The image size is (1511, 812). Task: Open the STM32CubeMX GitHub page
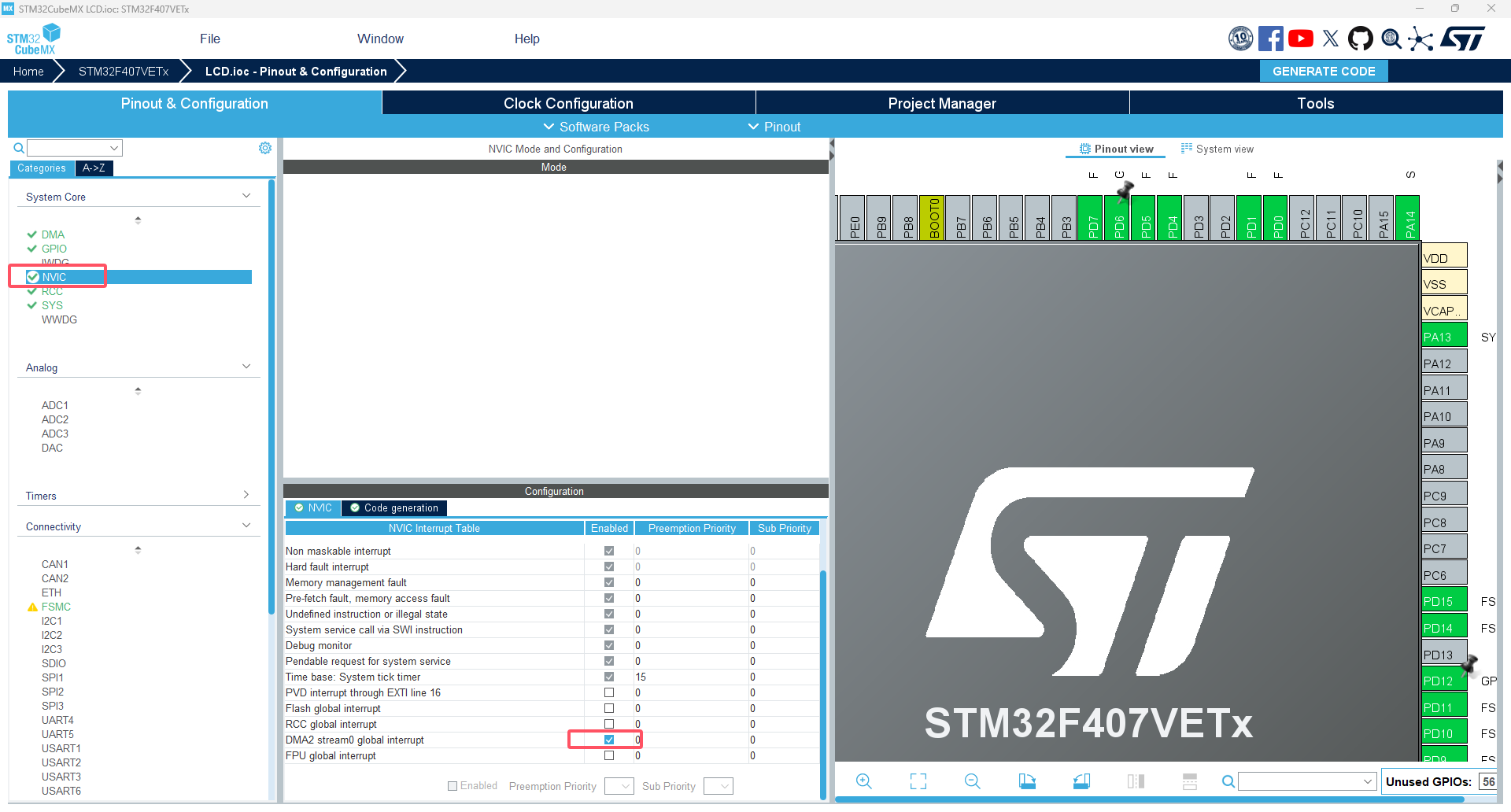click(x=1361, y=38)
